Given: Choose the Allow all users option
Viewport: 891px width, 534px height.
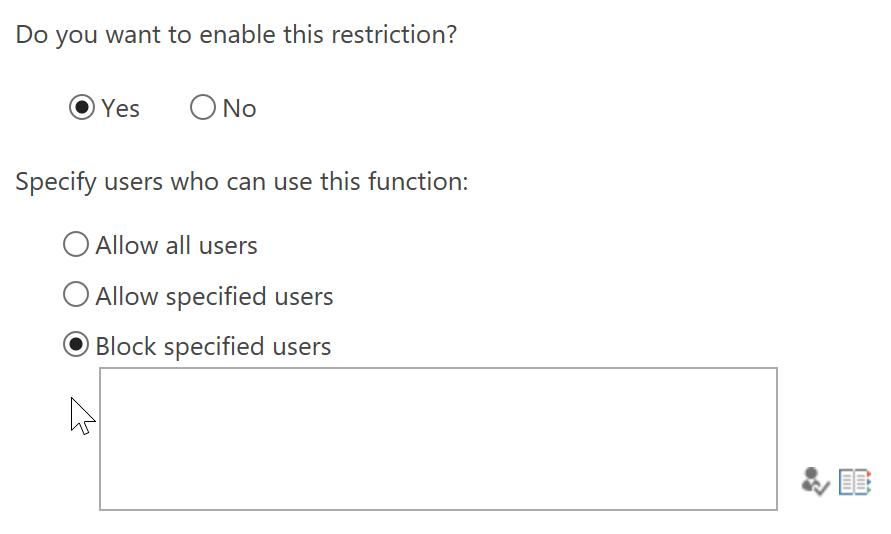Looking at the screenshot, I should [76, 244].
